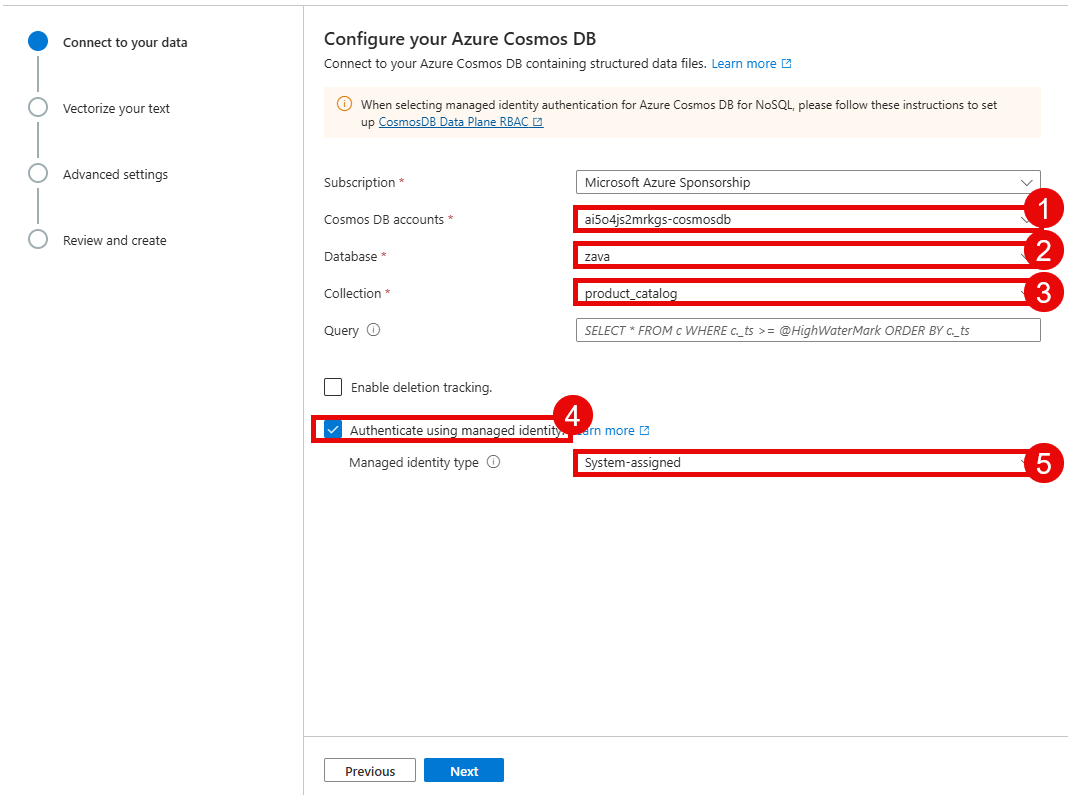Click the warning icon in the notice banner

point(345,104)
